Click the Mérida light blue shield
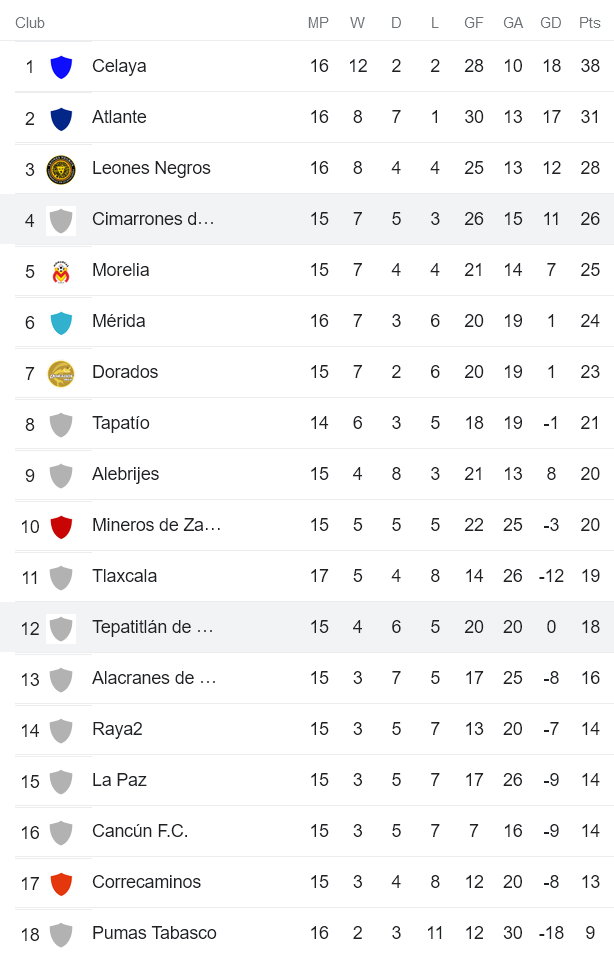 pyautogui.click(x=61, y=322)
